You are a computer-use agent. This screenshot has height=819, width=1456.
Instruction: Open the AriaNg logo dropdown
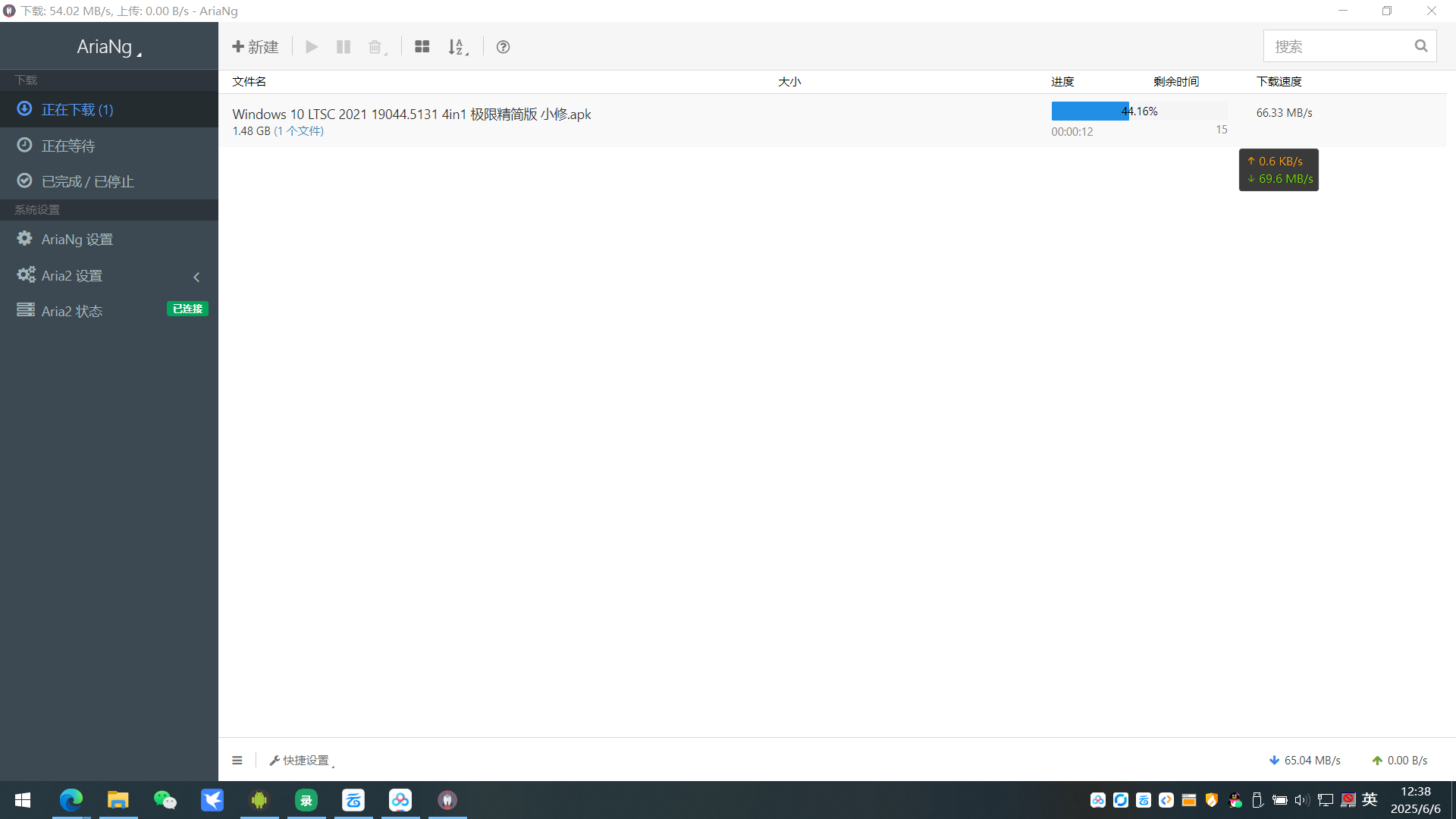click(x=109, y=46)
